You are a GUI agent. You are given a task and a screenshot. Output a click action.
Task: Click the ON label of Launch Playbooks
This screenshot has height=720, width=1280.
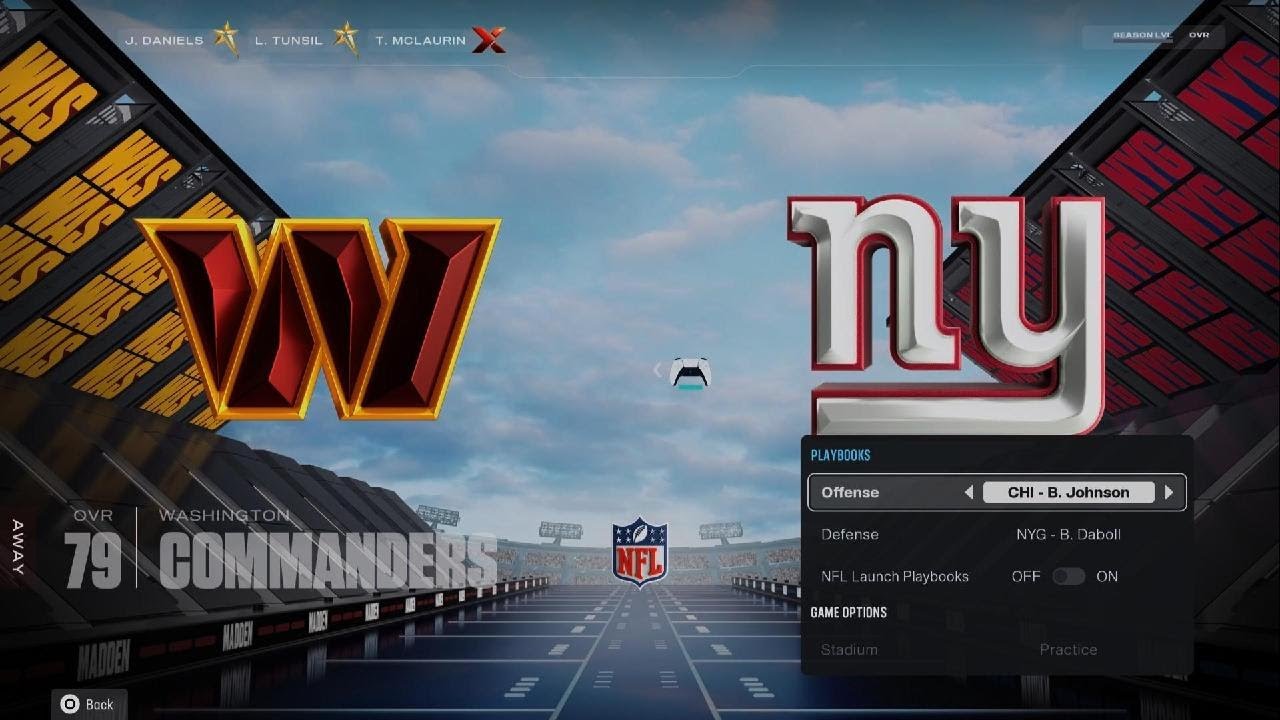pos(1107,576)
